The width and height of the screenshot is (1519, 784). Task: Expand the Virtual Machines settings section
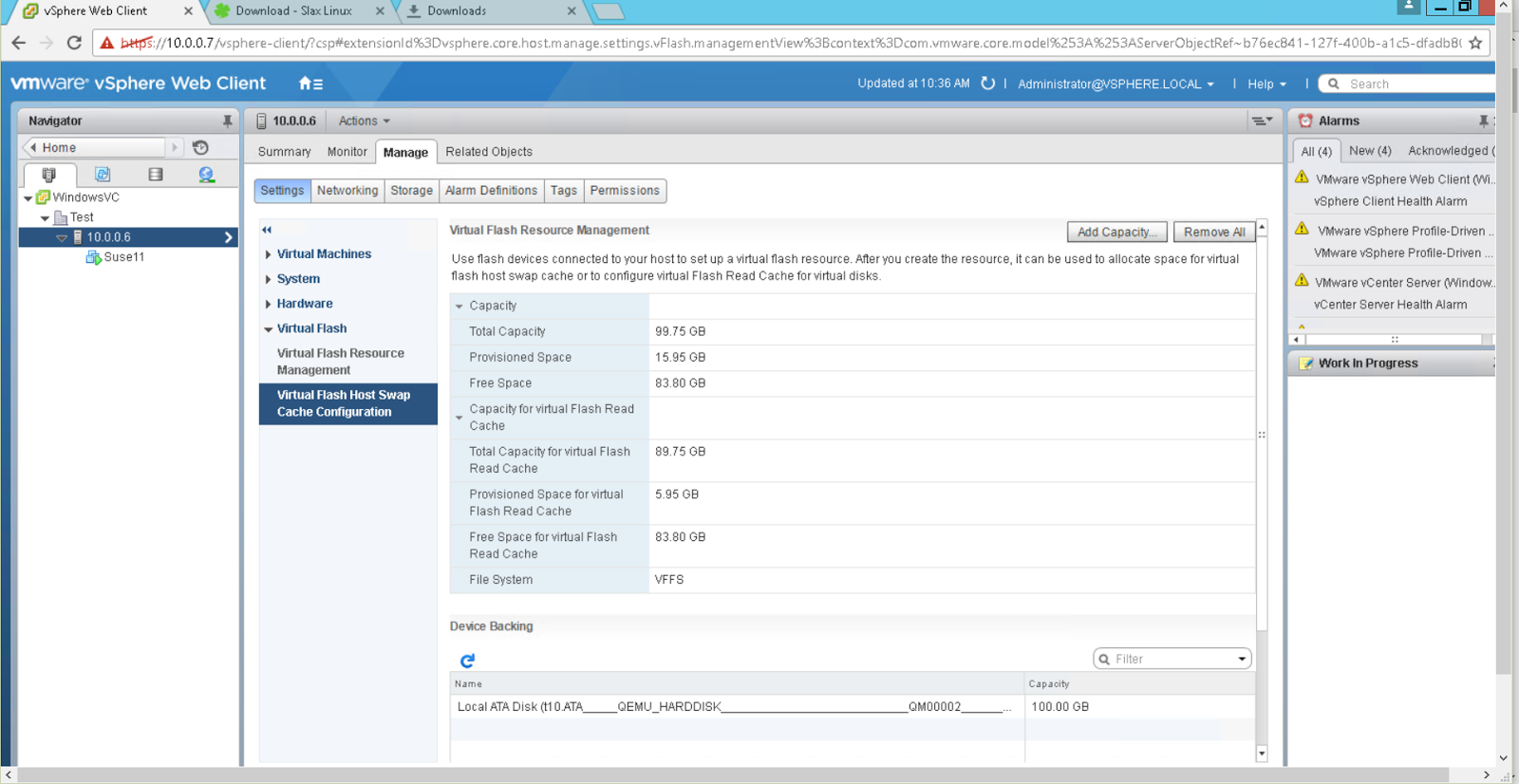(269, 254)
